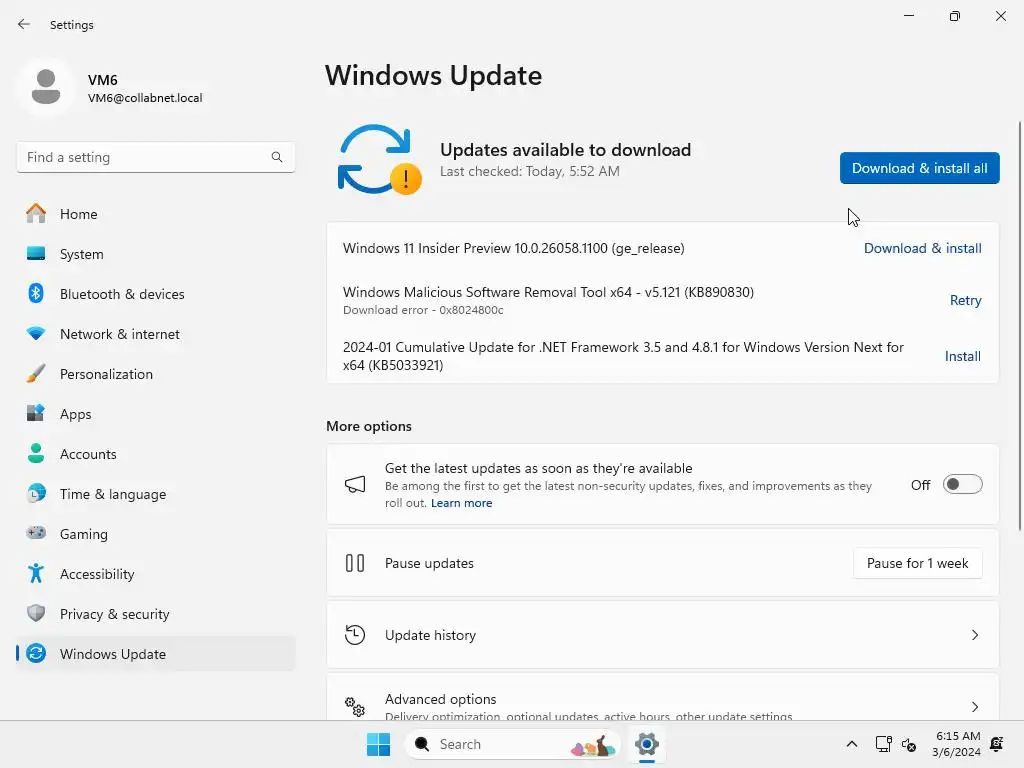Click Download error - 0x8024800c text
The image size is (1024, 768).
pos(423,310)
